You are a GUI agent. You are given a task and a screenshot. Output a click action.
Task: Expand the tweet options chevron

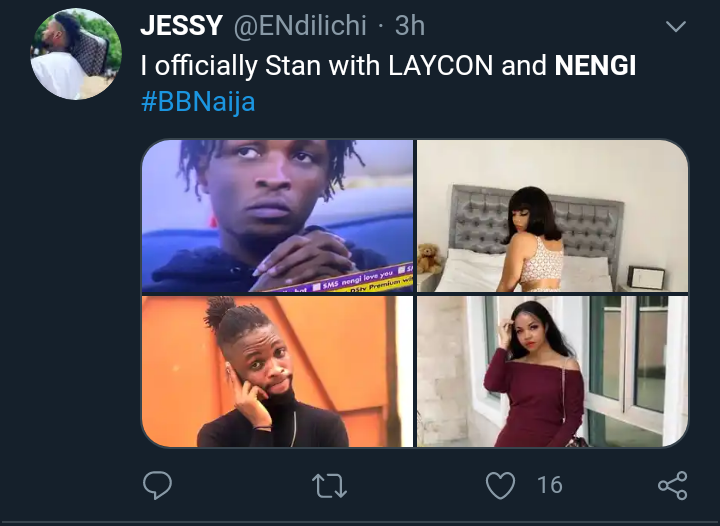coord(676,26)
